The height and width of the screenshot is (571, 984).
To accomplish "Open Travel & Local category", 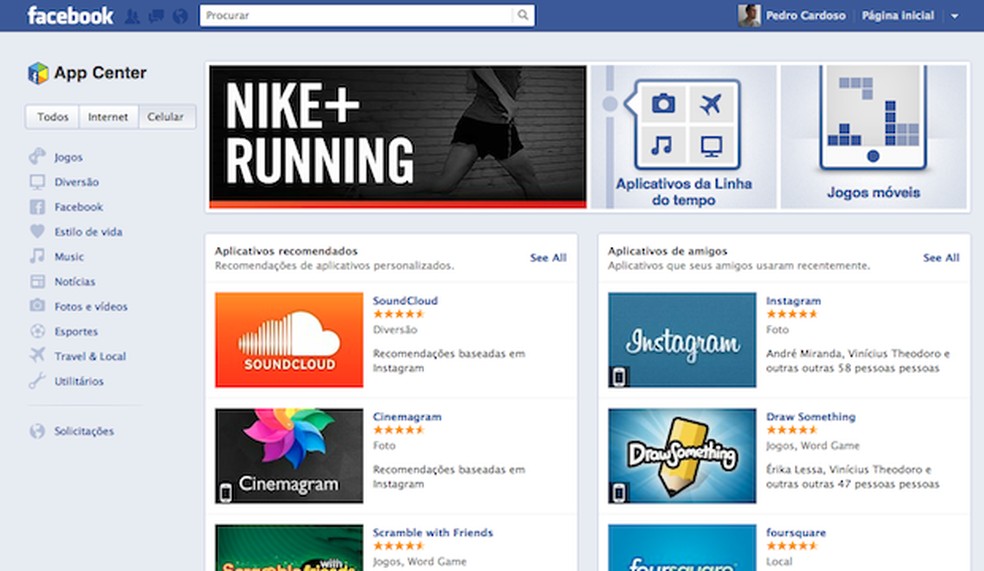I will click(90, 356).
